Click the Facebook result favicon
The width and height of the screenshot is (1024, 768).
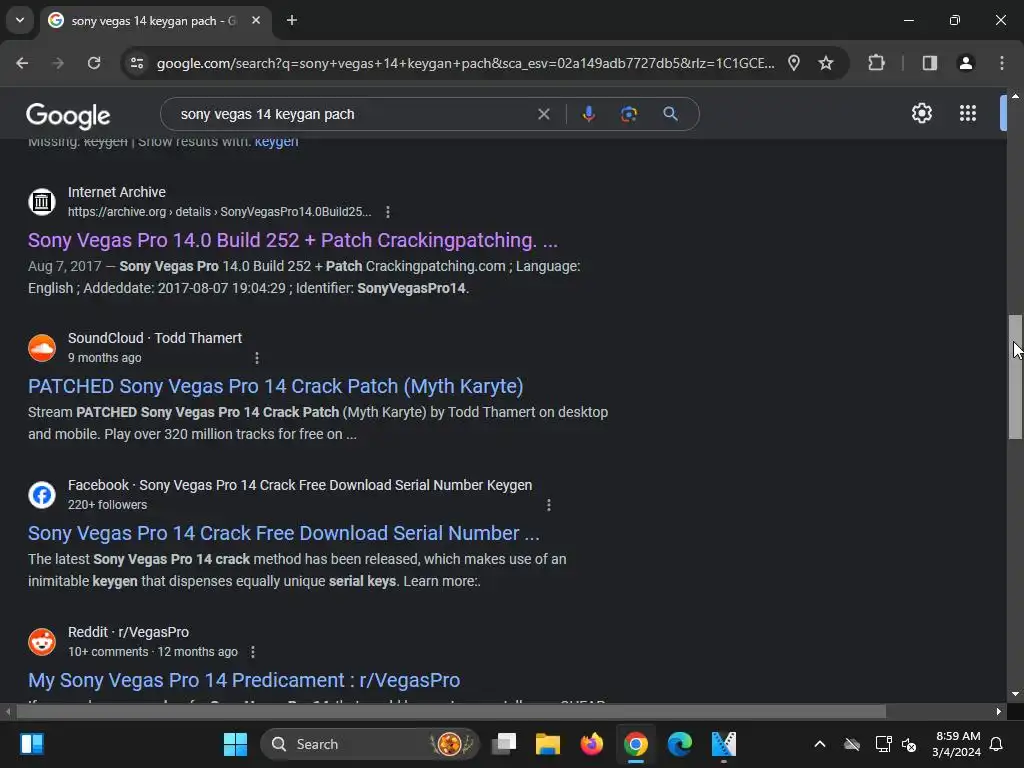[42, 494]
